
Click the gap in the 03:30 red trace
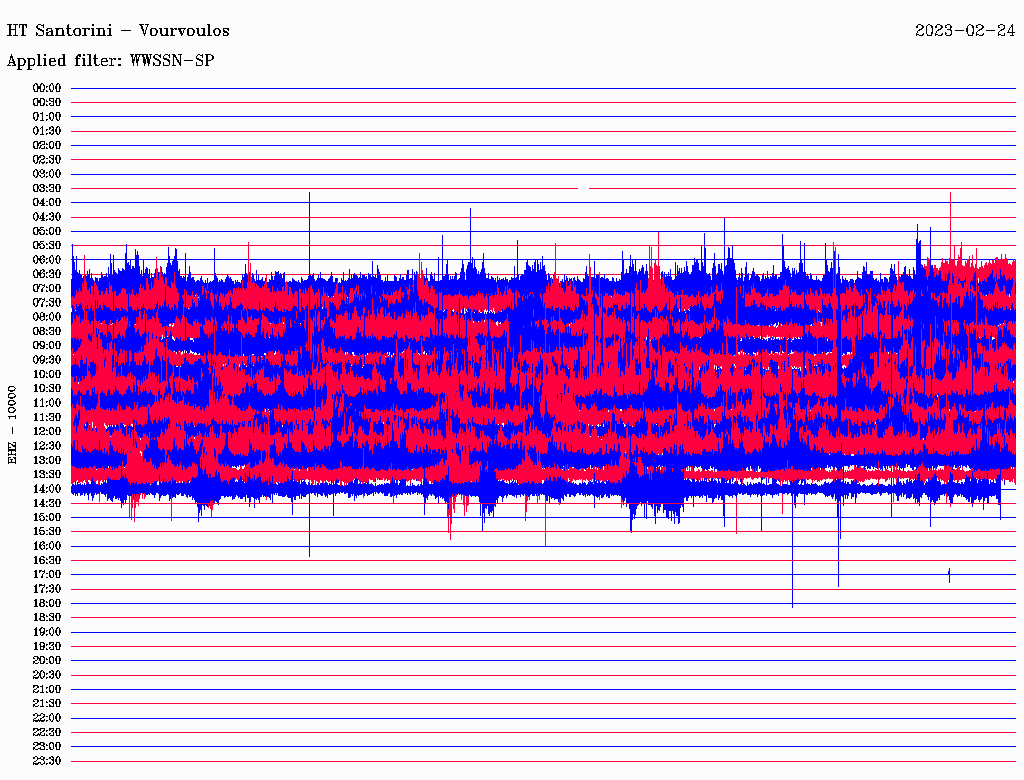(x=584, y=188)
